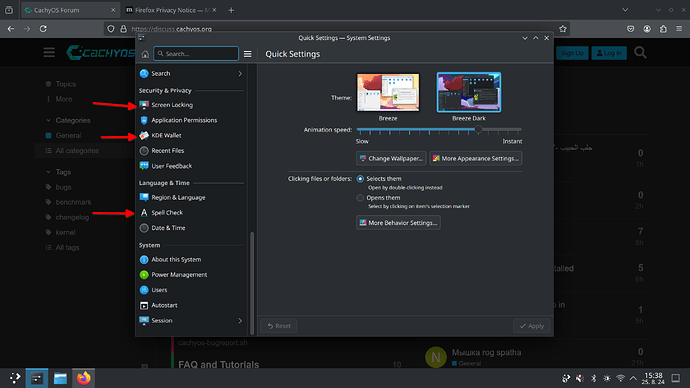Screen dimensions: 690x388
Task: Reload the Firefox page
Action: tap(43, 29)
